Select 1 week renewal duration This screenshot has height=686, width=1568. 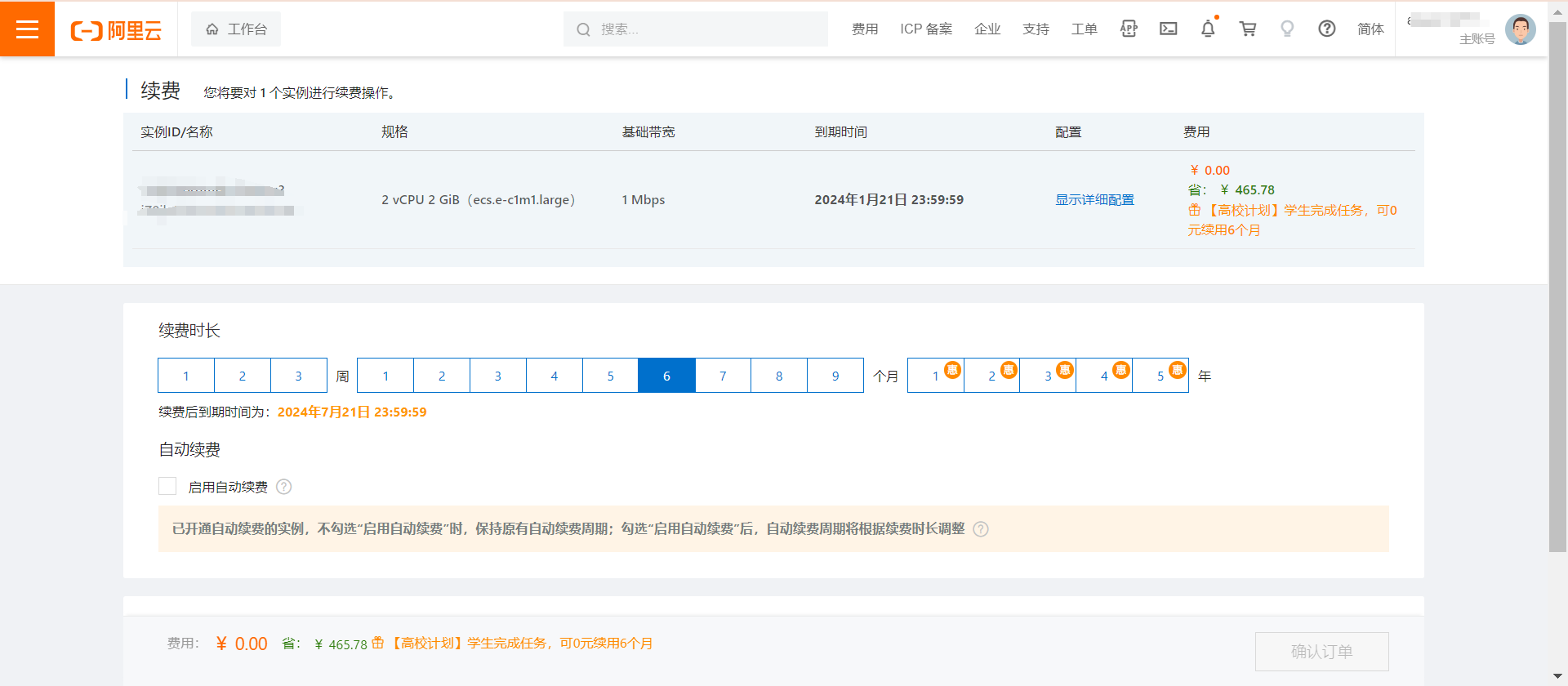(186, 376)
